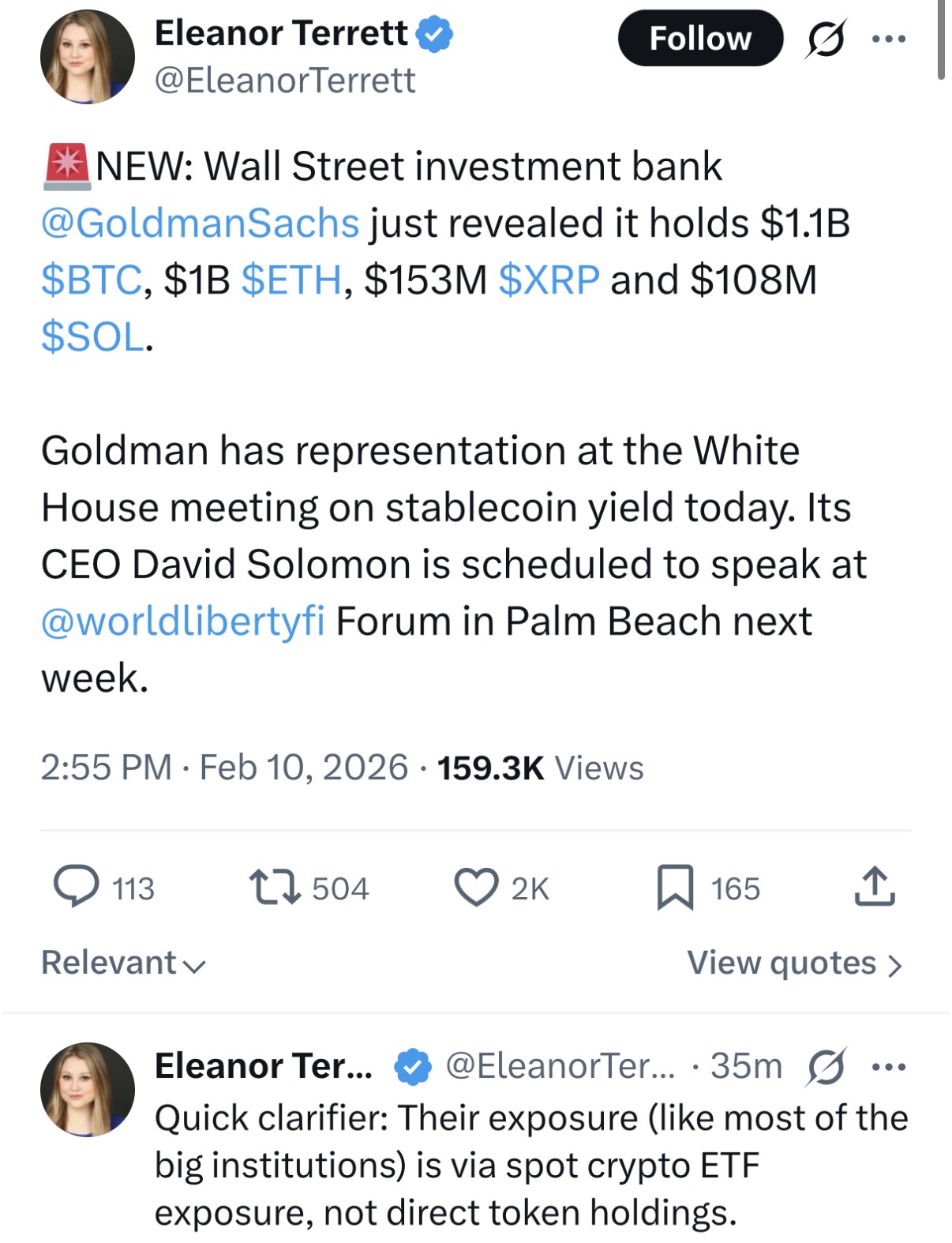Open the $SOL cashtag link
This screenshot has width=952, height=1243.
click(93, 337)
